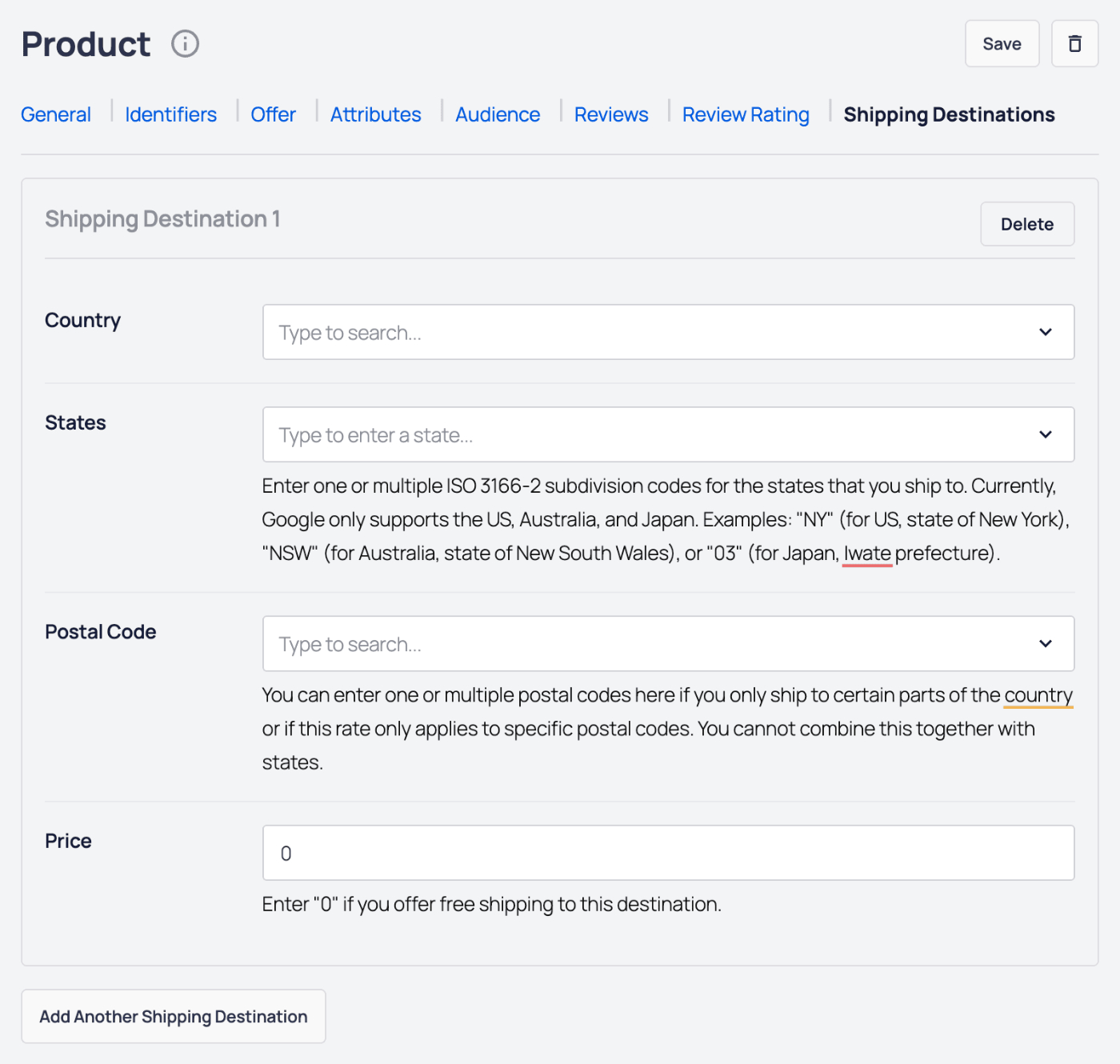Click the Save button

pyautogui.click(x=1002, y=43)
